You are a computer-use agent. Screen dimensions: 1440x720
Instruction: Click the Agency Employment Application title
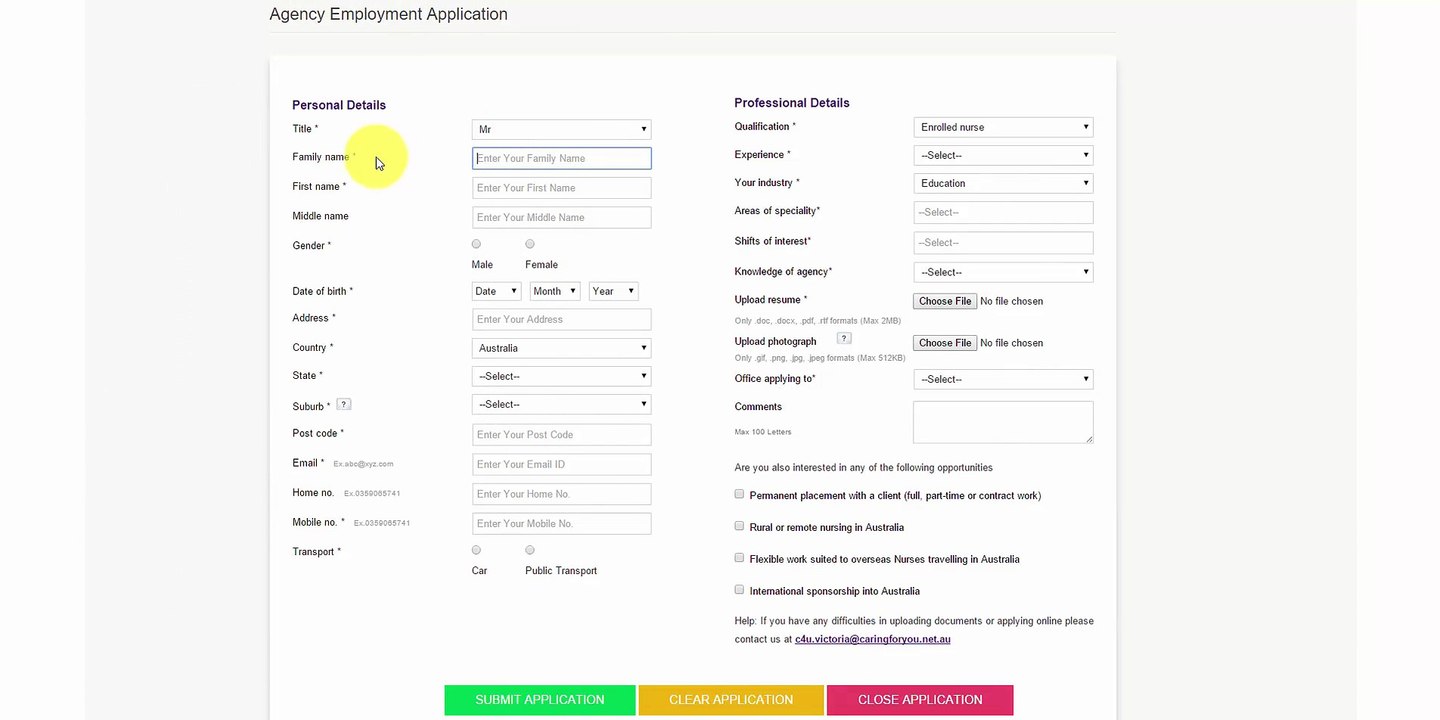tap(389, 14)
